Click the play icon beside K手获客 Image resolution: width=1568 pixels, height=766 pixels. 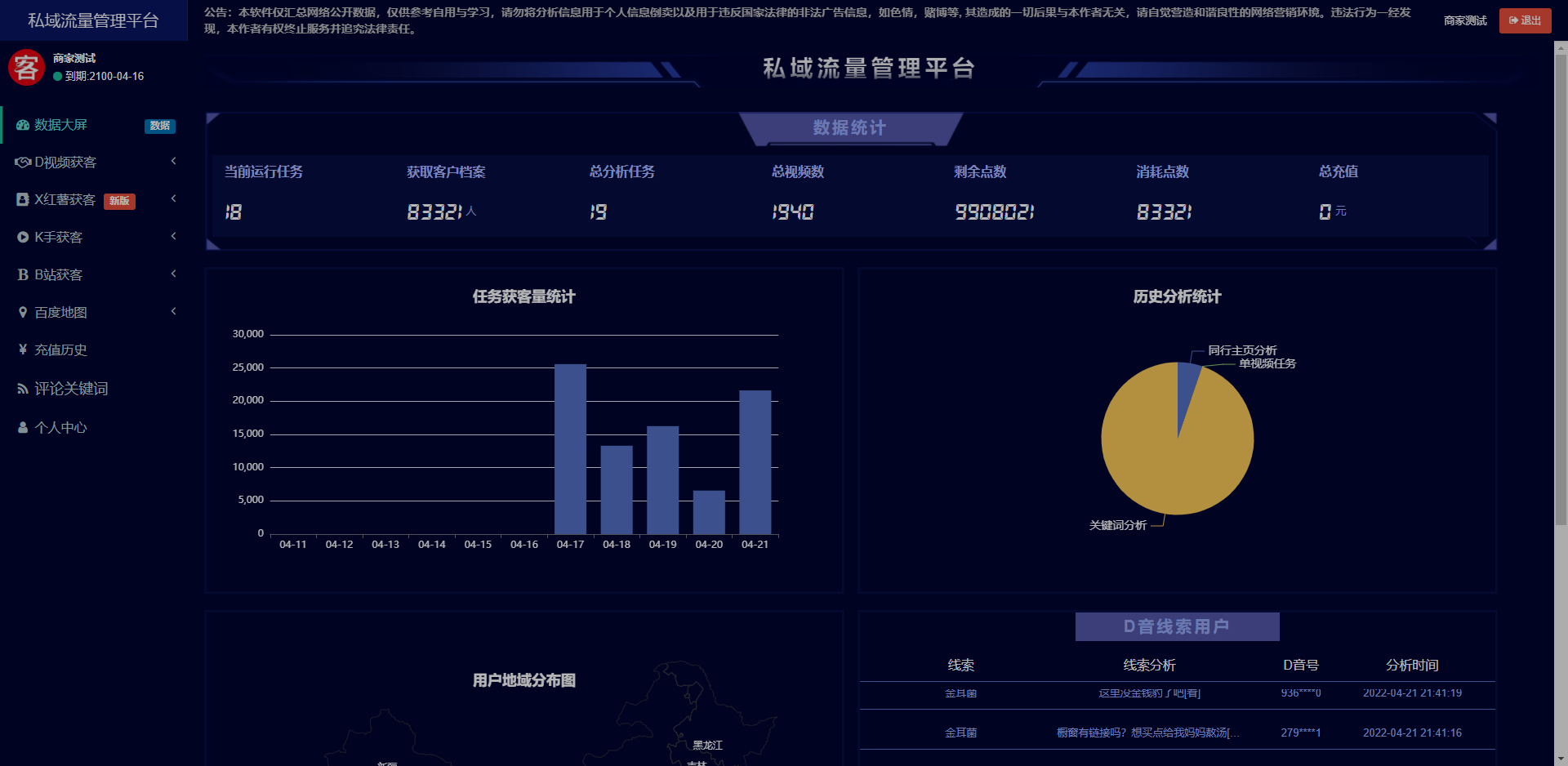[x=23, y=238]
